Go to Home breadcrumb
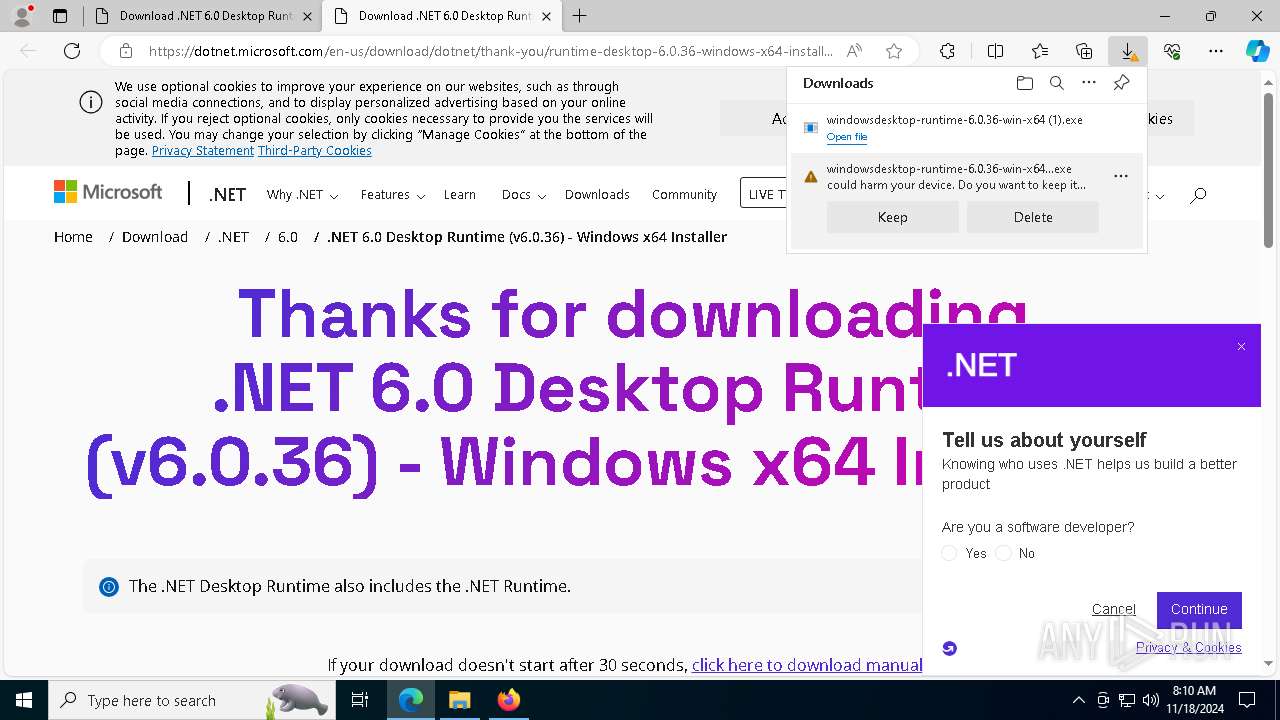1280x720 pixels. 73,237
